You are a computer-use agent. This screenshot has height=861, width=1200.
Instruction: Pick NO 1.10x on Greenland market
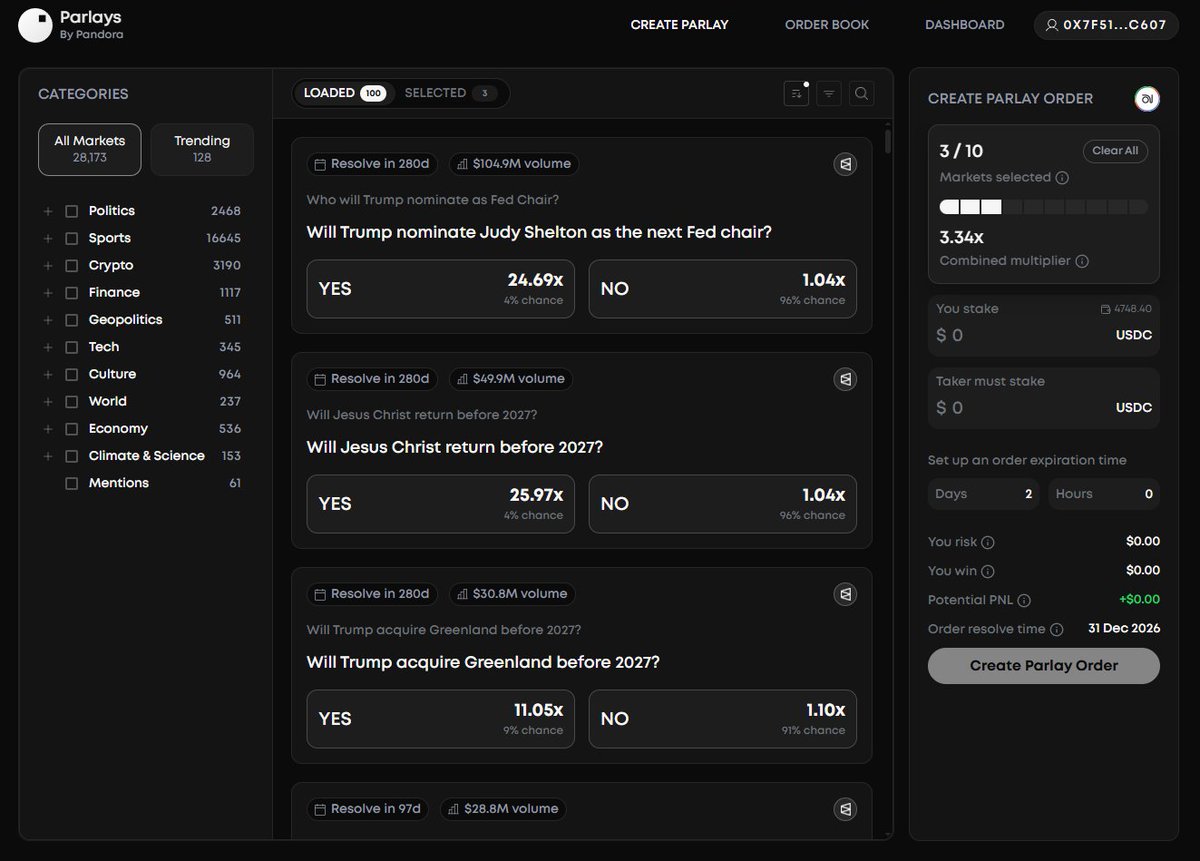[722, 719]
